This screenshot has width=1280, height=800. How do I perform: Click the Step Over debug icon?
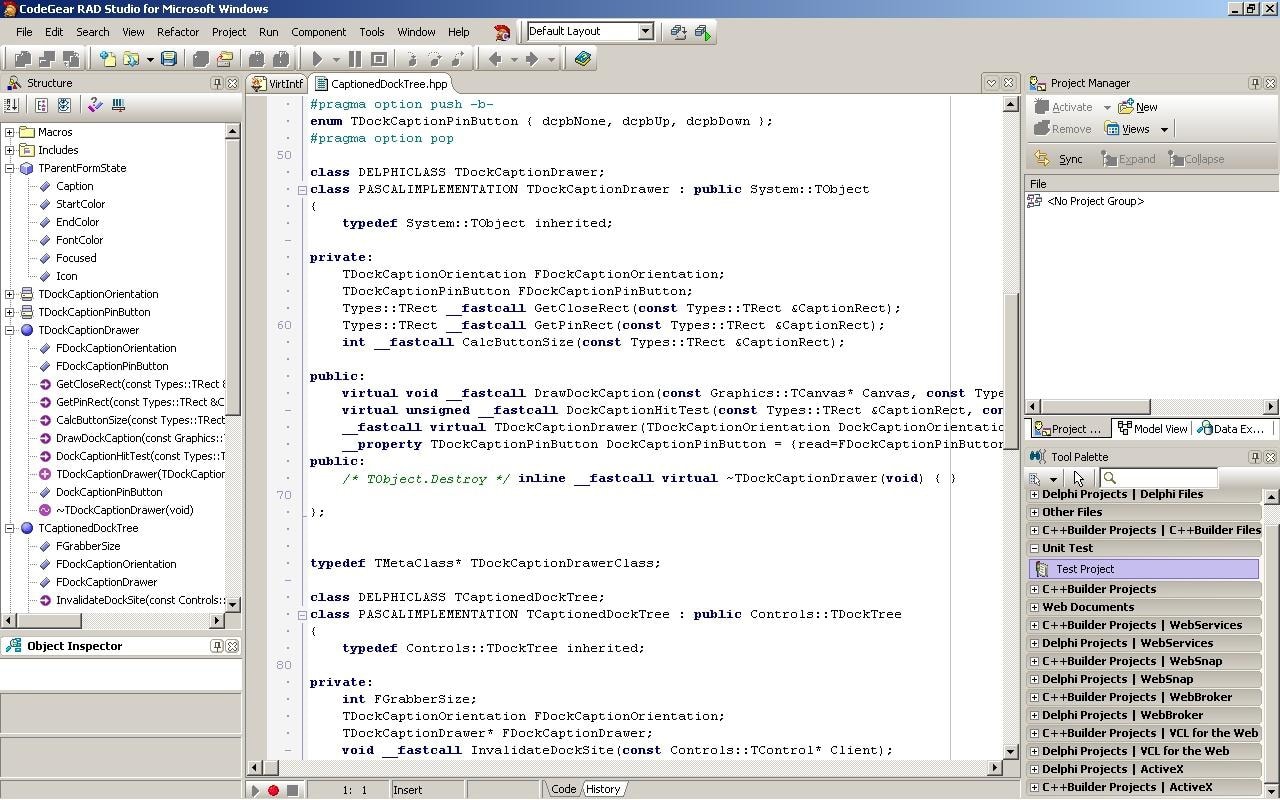tap(435, 59)
